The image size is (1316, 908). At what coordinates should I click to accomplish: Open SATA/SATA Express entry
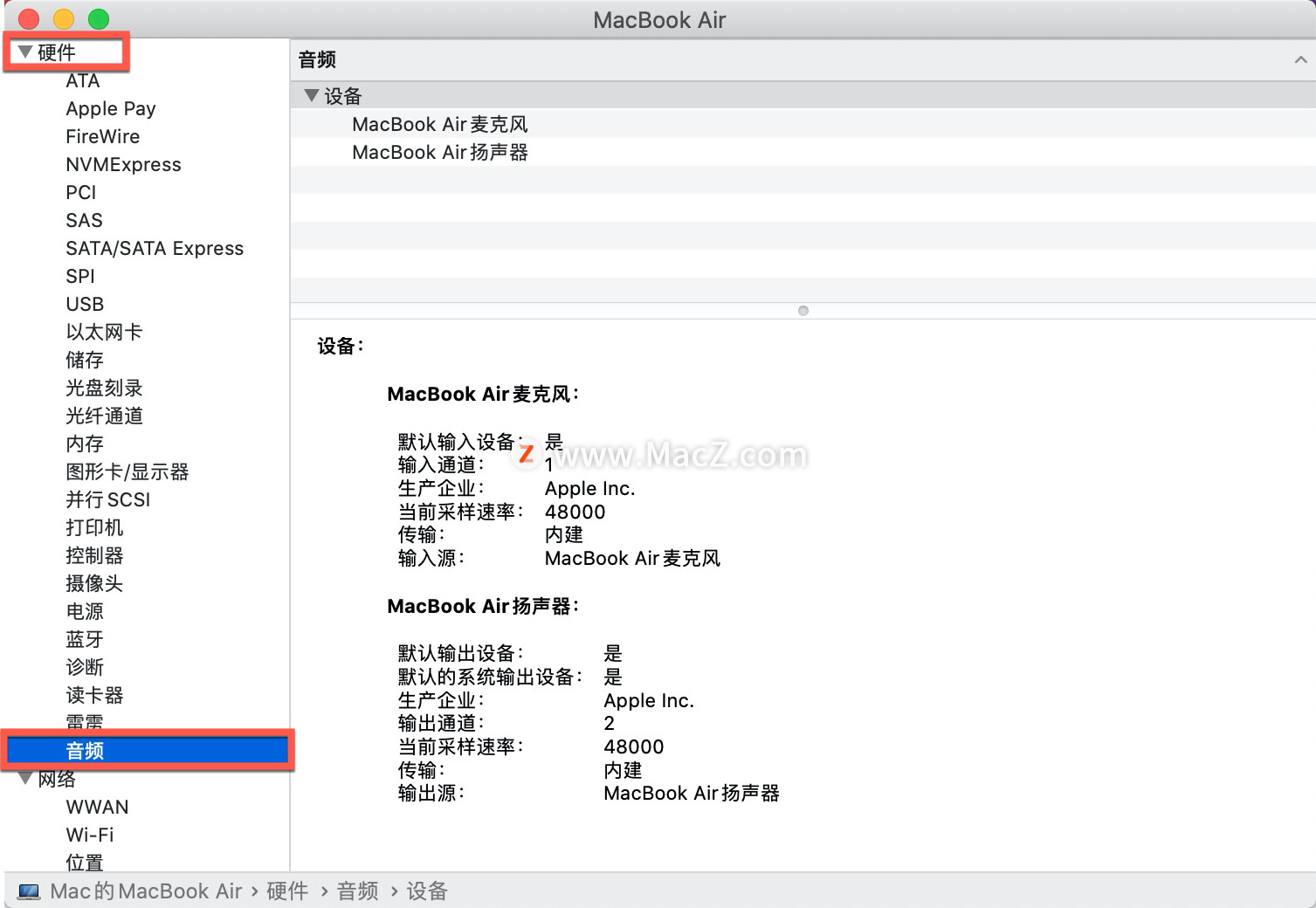(155, 248)
